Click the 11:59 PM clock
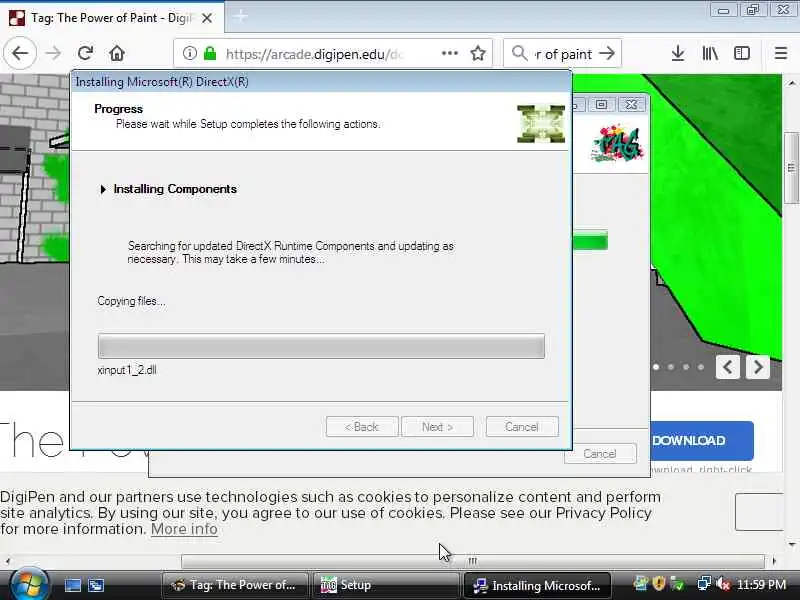This screenshot has width=800, height=600. [x=761, y=584]
